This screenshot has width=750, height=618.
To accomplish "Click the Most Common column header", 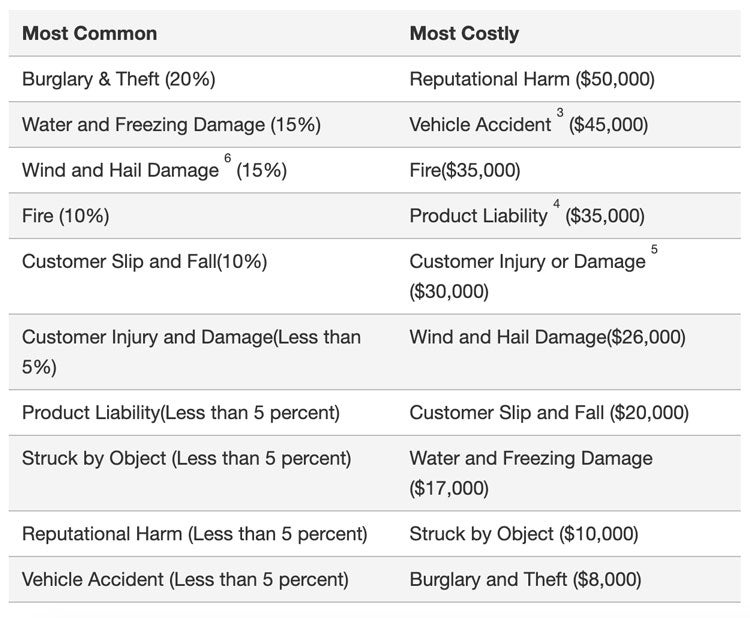I will coord(89,33).
